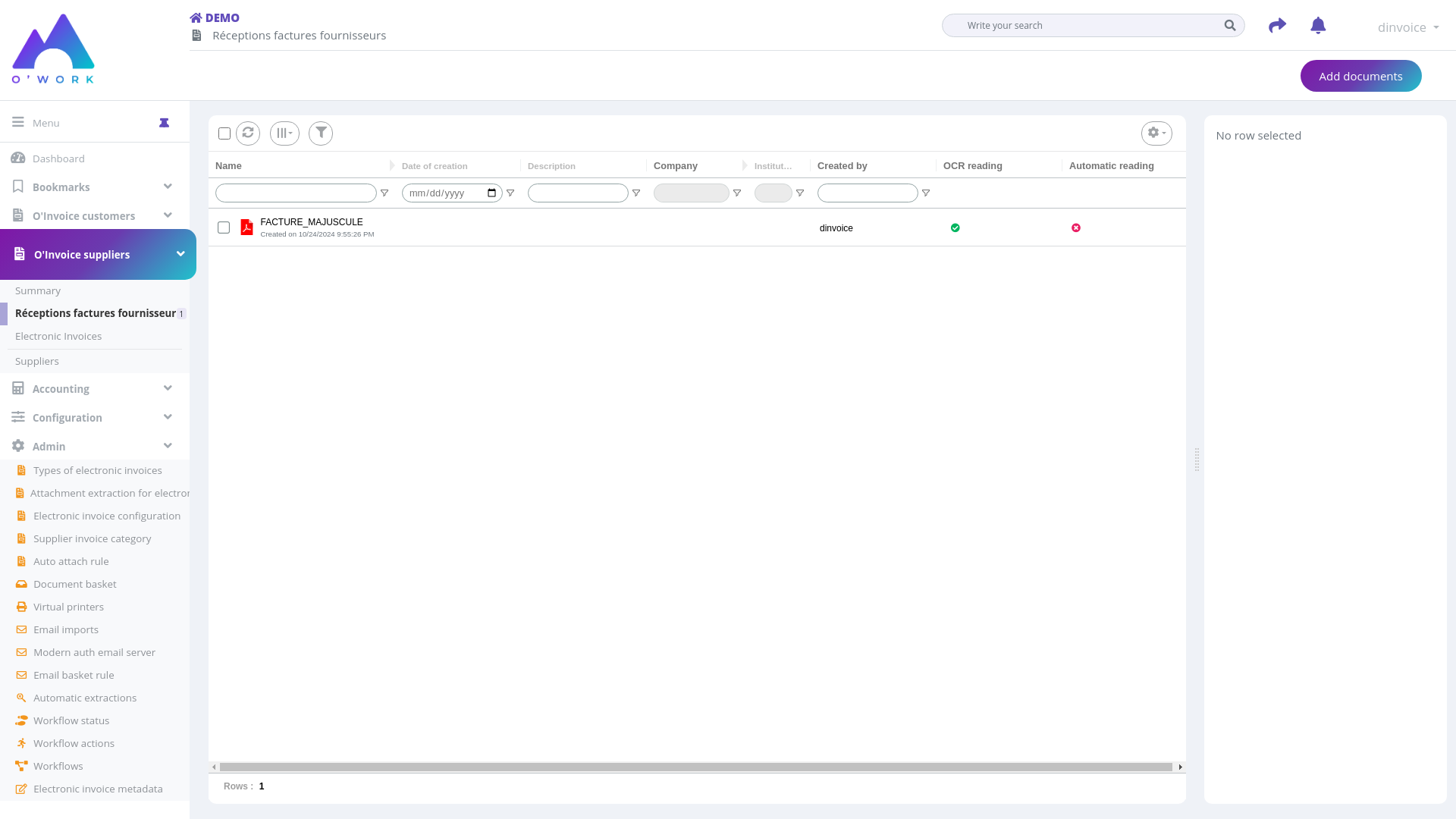Click the Add documents button

[x=1360, y=76]
